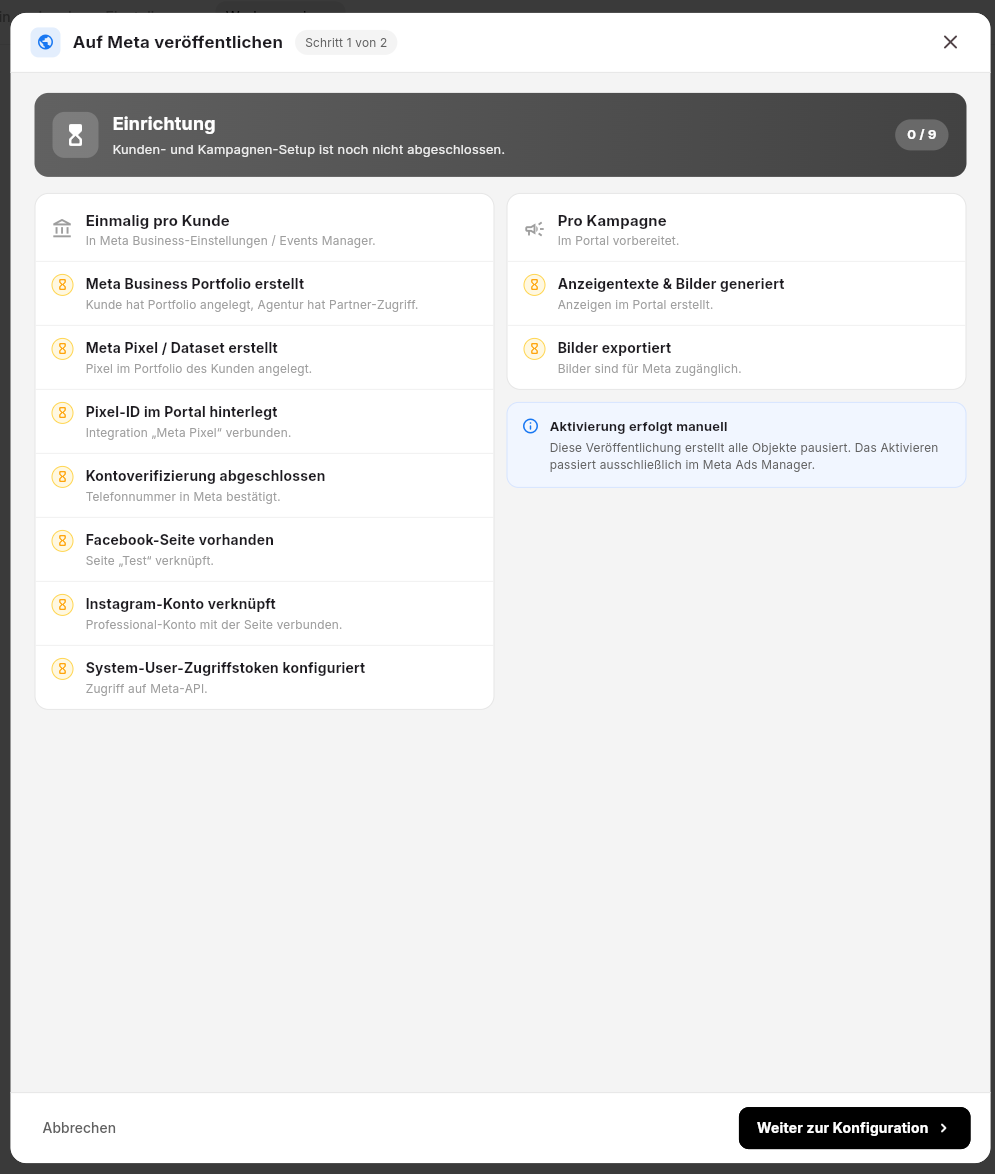The width and height of the screenshot is (995, 1174).
Task: Click pending icon for Meta Pixel / Dataset erstellt
Action: (62, 349)
